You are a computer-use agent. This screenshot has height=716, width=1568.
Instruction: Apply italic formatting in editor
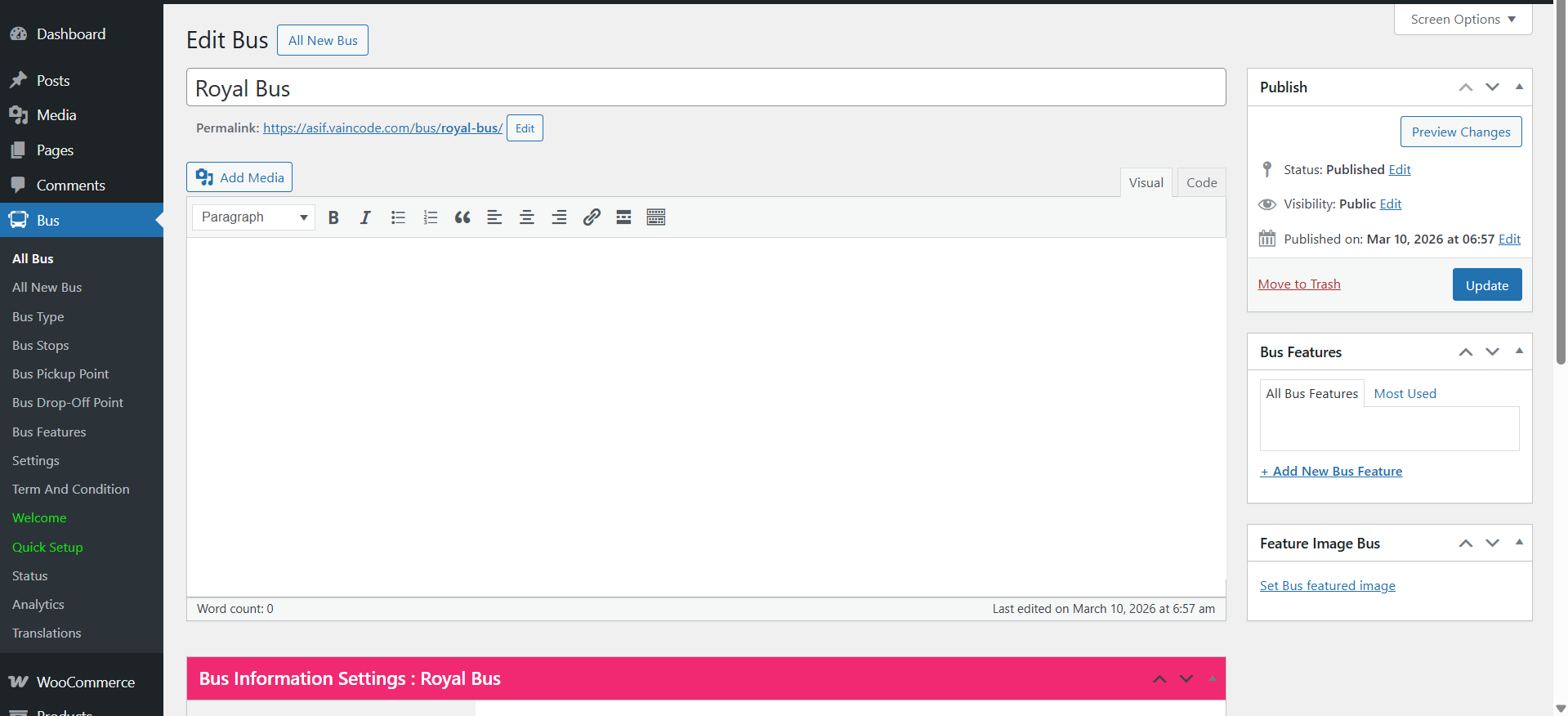pyautogui.click(x=365, y=217)
